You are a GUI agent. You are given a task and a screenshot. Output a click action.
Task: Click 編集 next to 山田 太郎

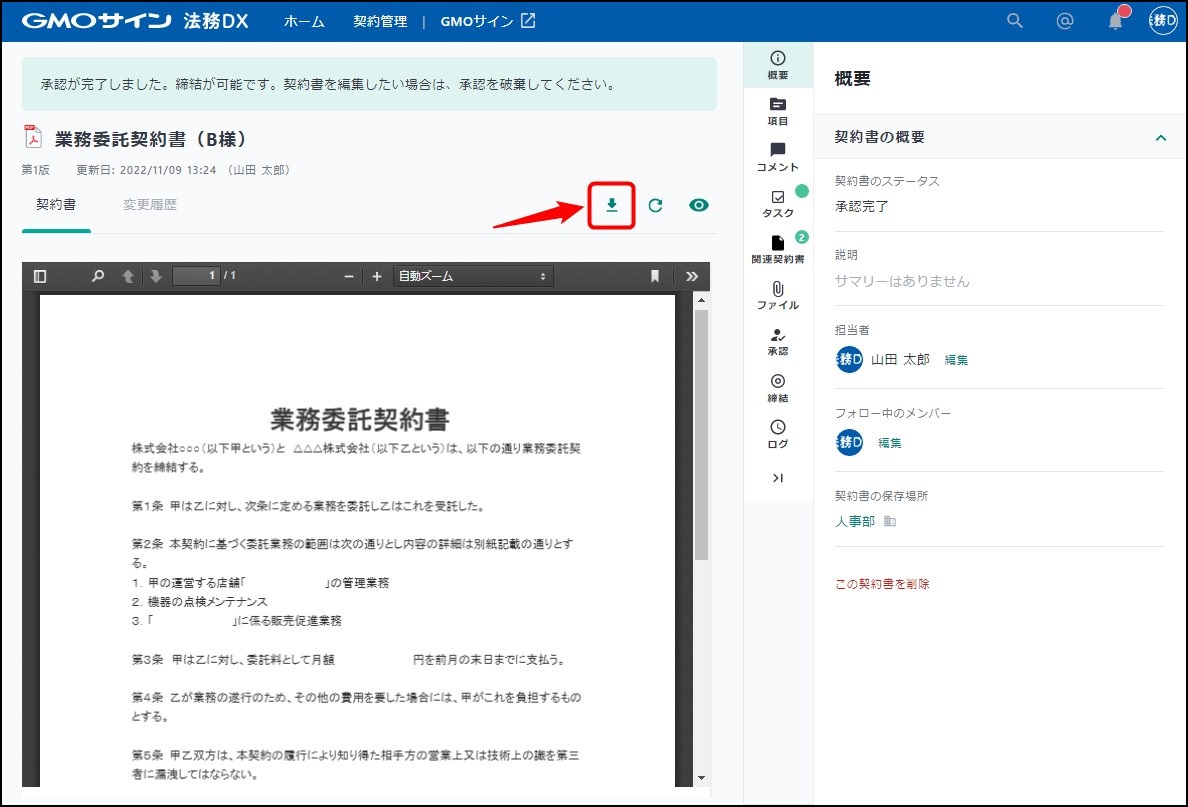coord(956,360)
